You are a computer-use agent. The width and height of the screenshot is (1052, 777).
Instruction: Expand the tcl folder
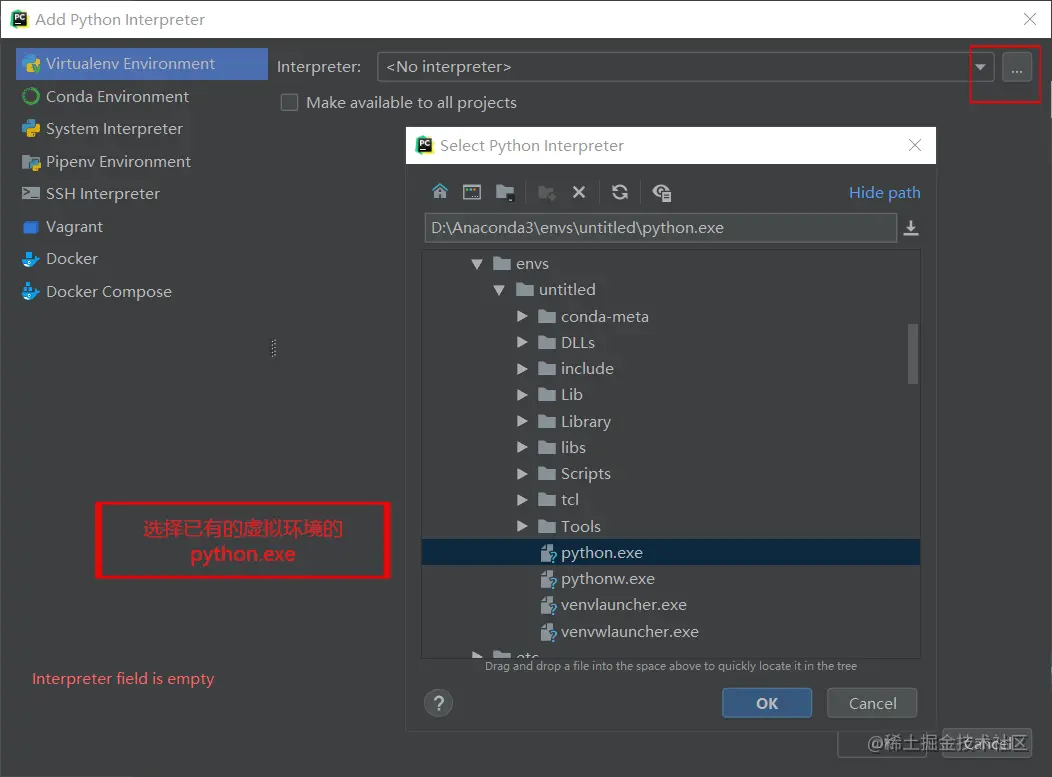pyautogui.click(x=522, y=500)
